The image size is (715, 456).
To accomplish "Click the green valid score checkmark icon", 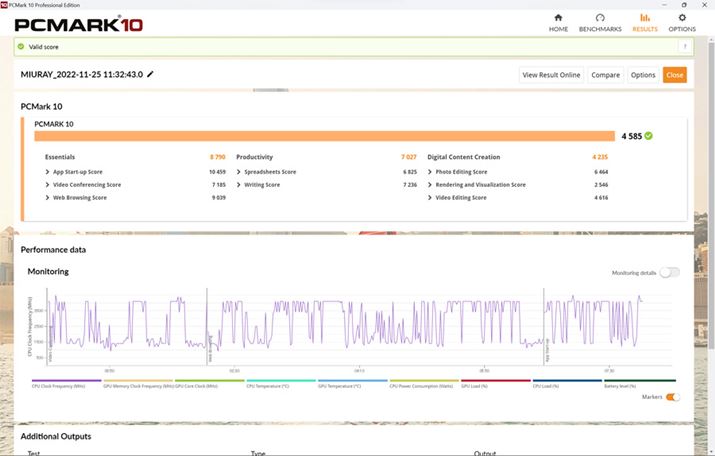I will [x=21, y=46].
